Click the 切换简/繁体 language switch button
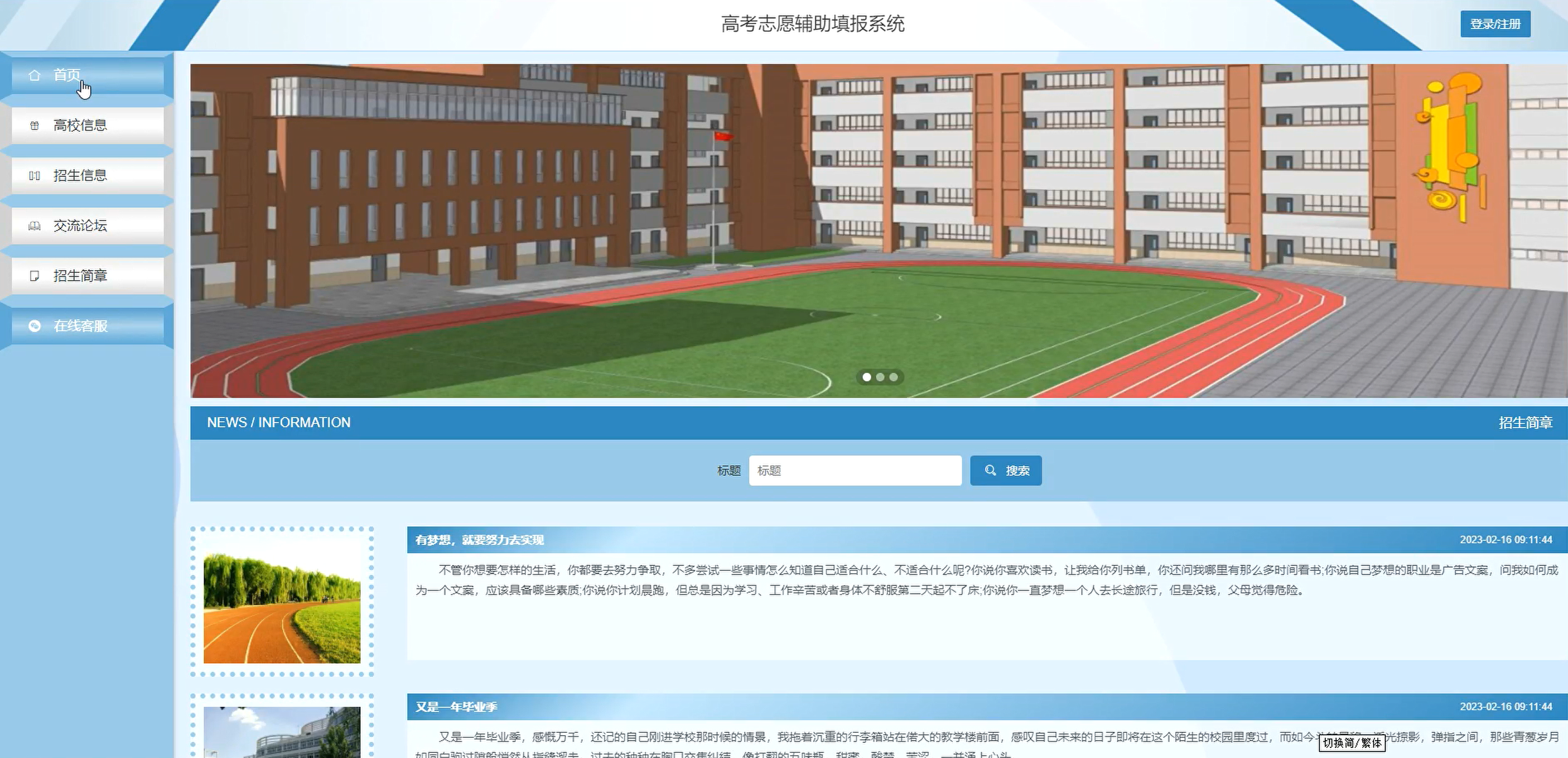 [x=1353, y=743]
